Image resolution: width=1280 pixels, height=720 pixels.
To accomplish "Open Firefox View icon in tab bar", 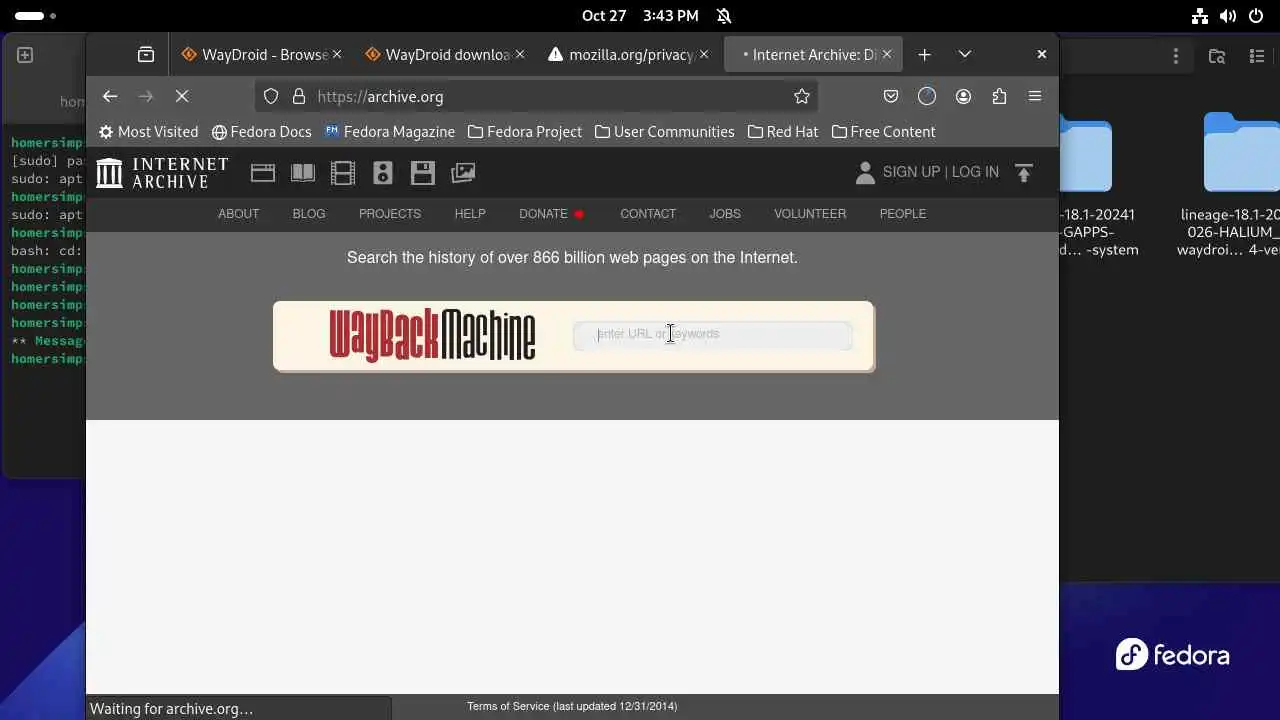I will pyautogui.click(x=146, y=55).
